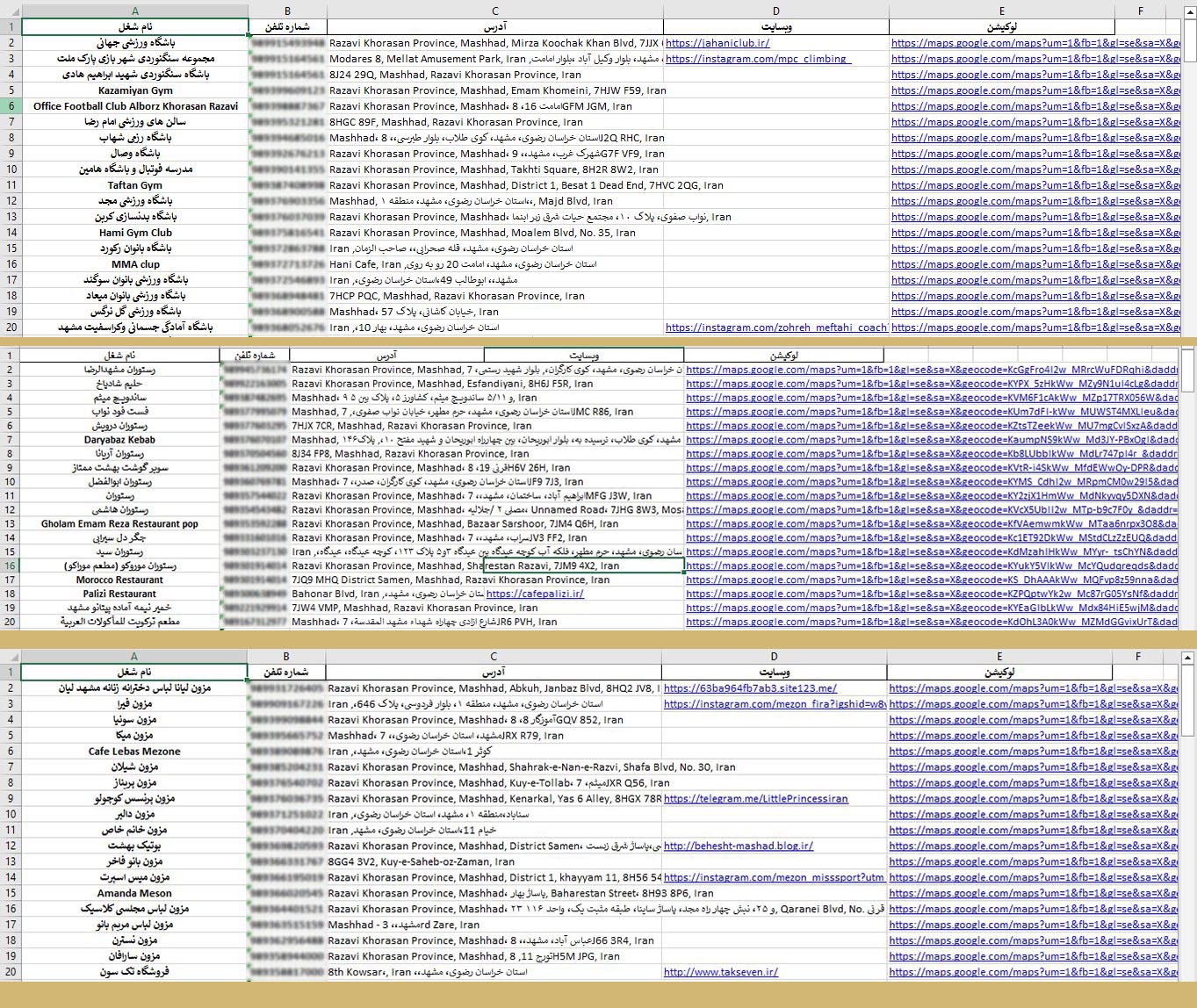Viewport: 1197px width, 1008px height.
Task: Click the Hami Gym Club cell
Action: pyautogui.click(x=135, y=233)
